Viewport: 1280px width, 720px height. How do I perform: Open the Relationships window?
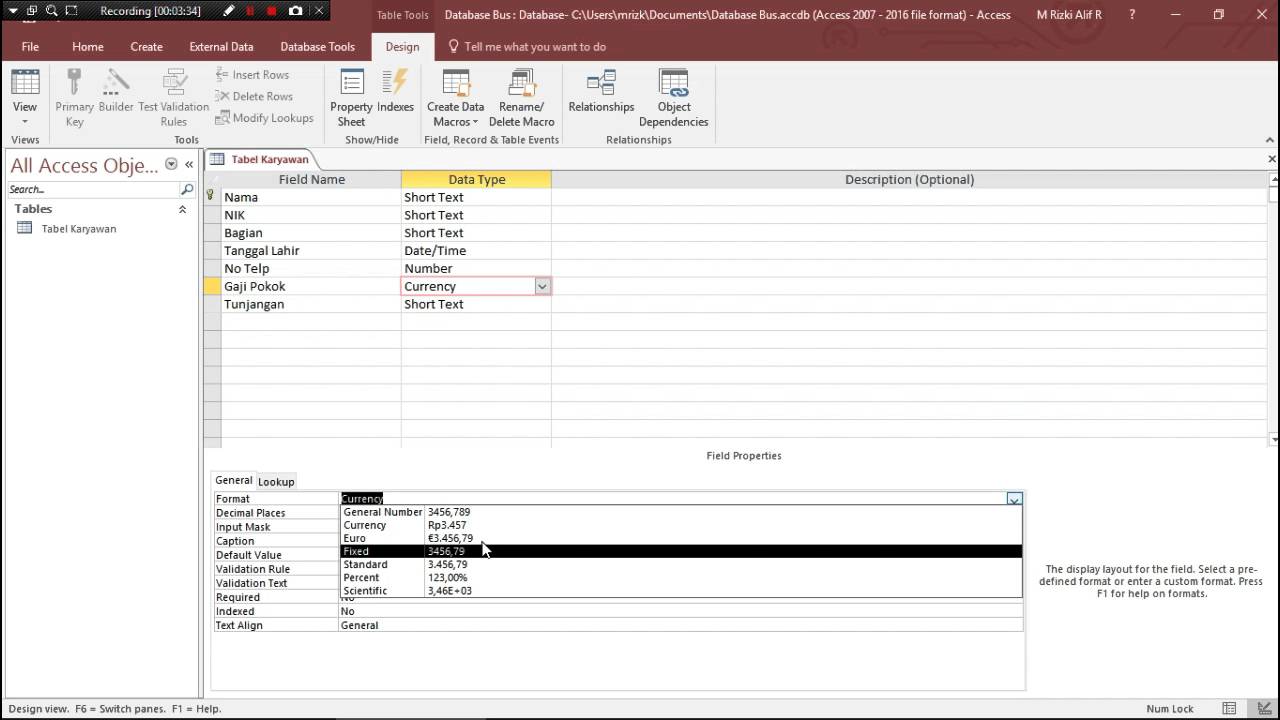click(x=601, y=92)
